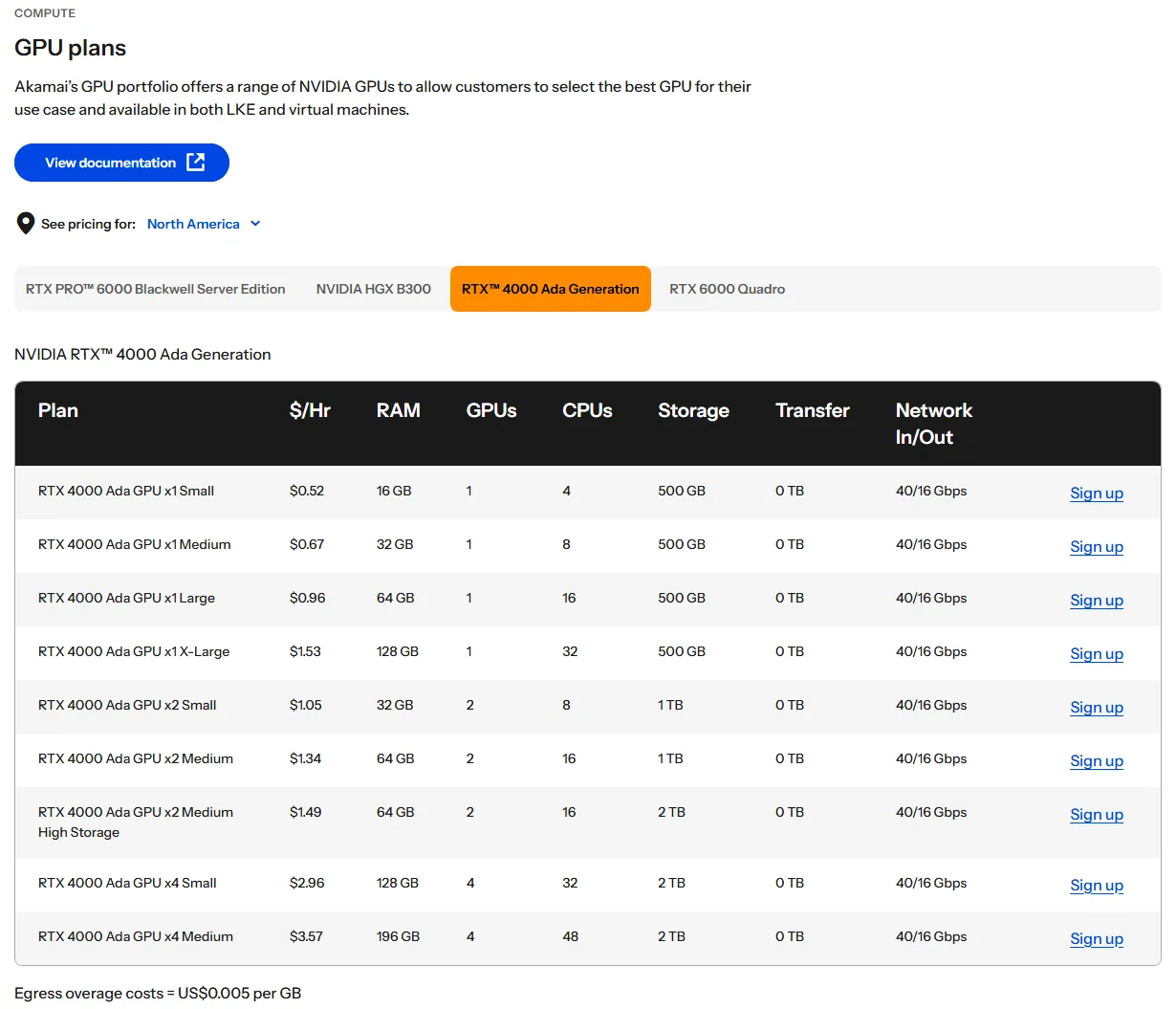
Task: Click the Network In/Out column header
Action: 934,424
